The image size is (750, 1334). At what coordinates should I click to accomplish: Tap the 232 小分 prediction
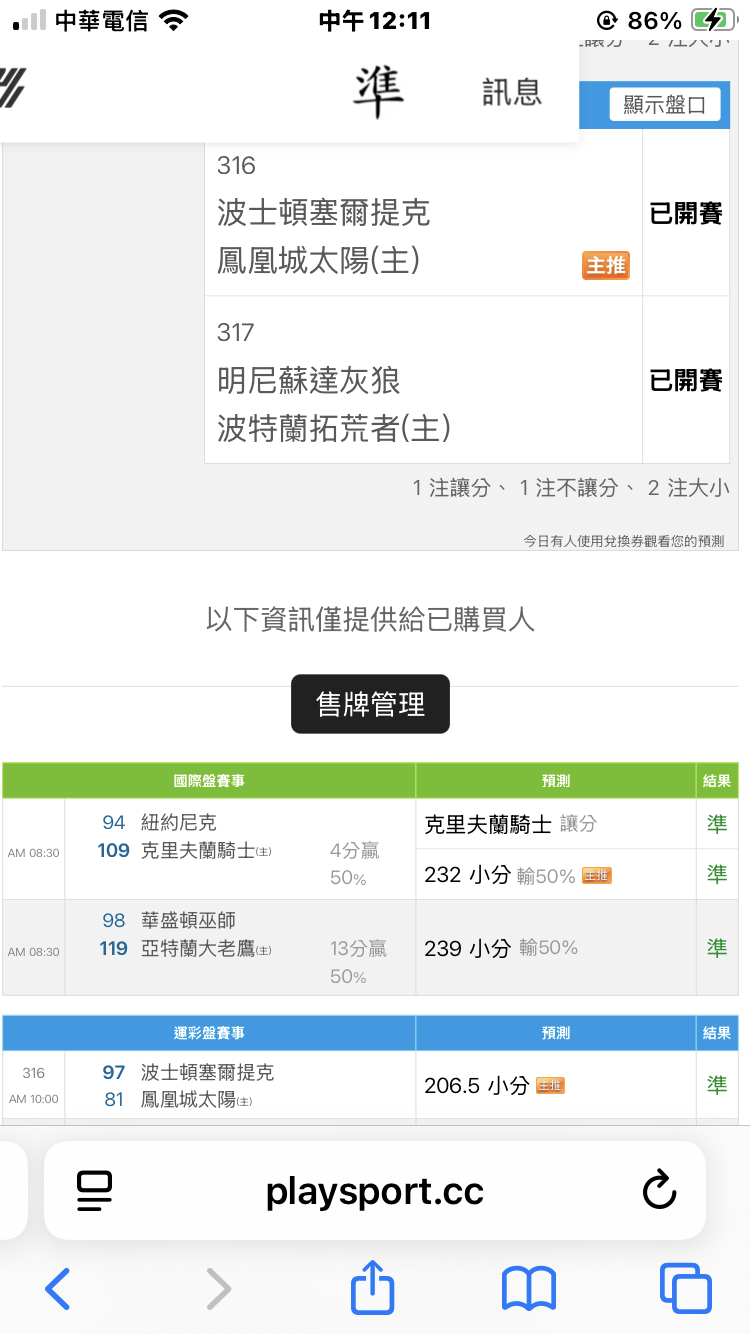click(x=467, y=875)
